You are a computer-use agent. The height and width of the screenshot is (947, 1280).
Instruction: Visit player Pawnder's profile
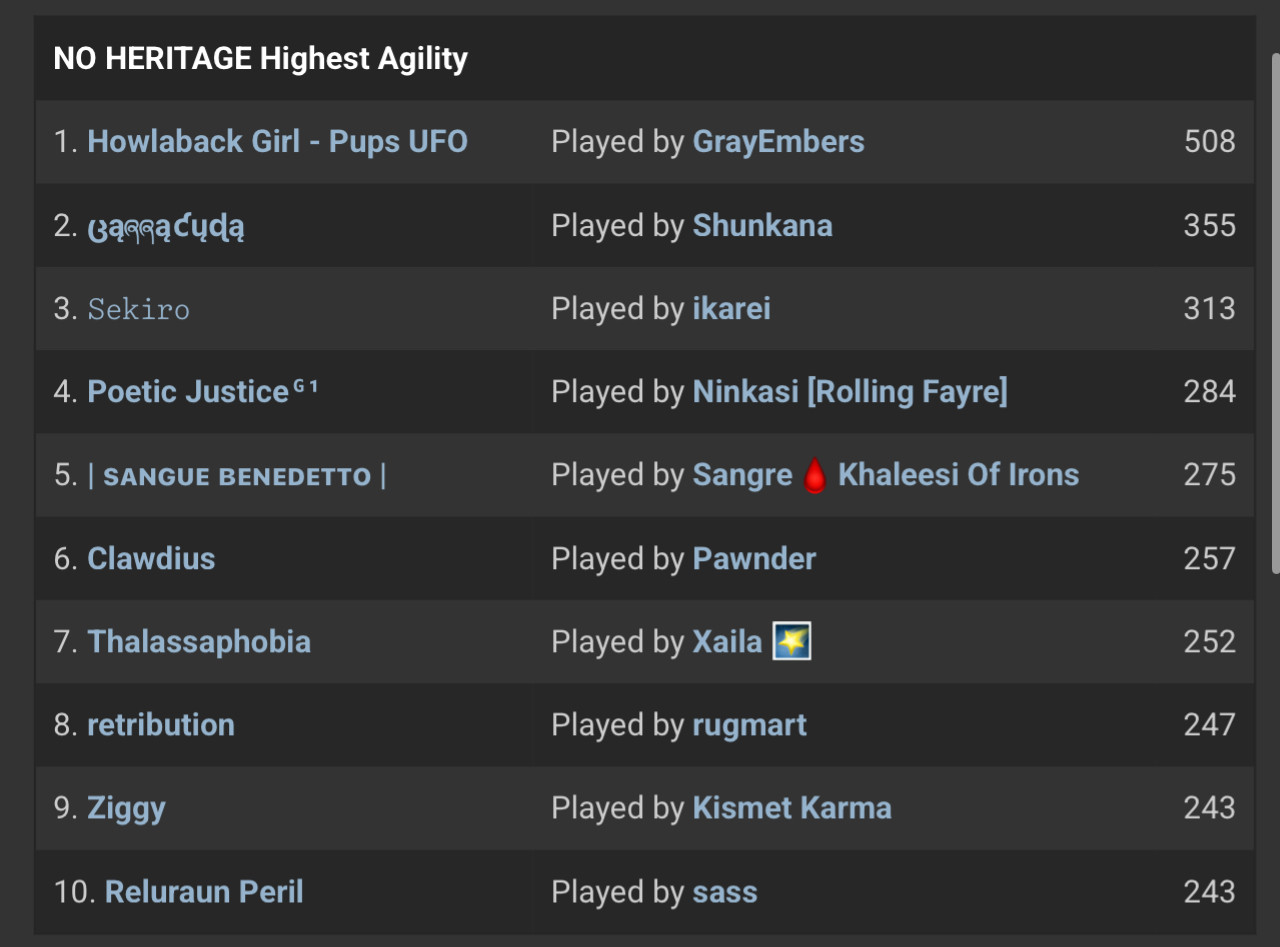pyautogui.click(x=755, y=558)
